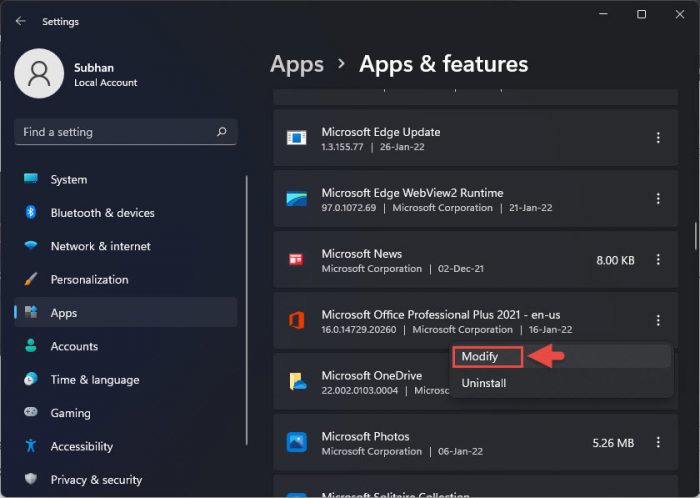
Task: Select the Microsoft Photos title
Action: [x=365, y=436]
